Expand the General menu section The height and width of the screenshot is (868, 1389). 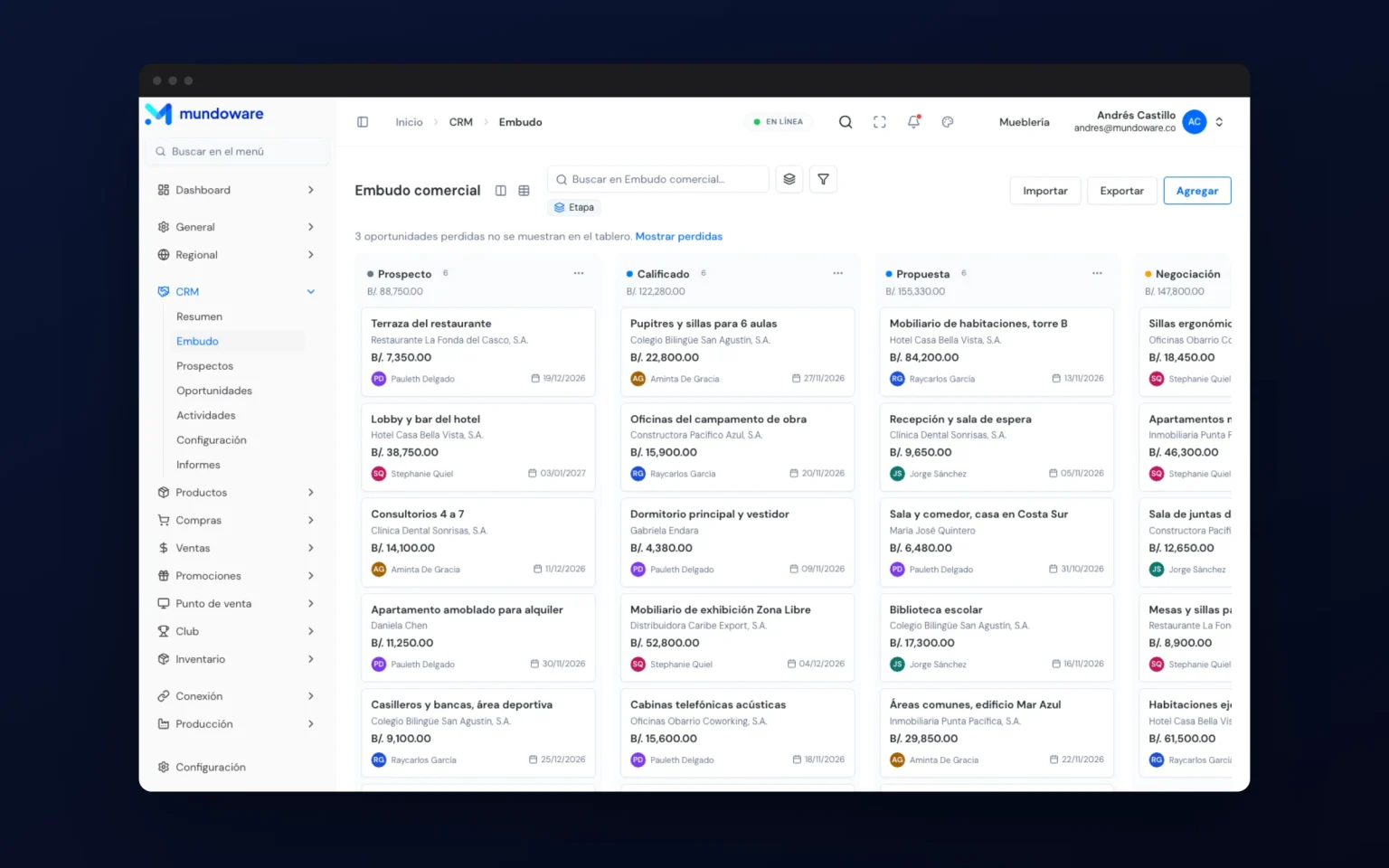click(237, 227)
